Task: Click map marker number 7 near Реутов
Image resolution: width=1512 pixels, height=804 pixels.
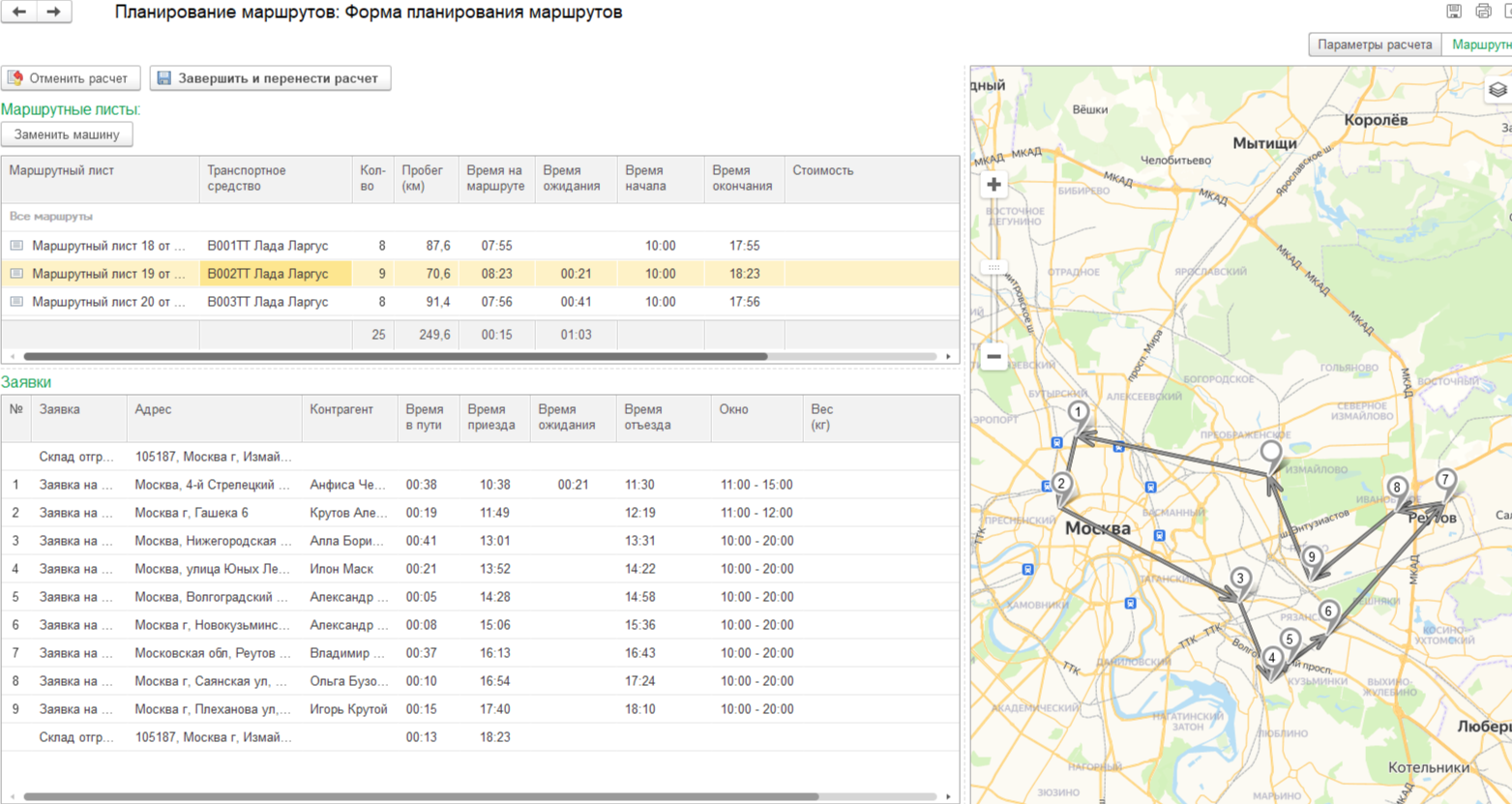Action: point(1445,481)
